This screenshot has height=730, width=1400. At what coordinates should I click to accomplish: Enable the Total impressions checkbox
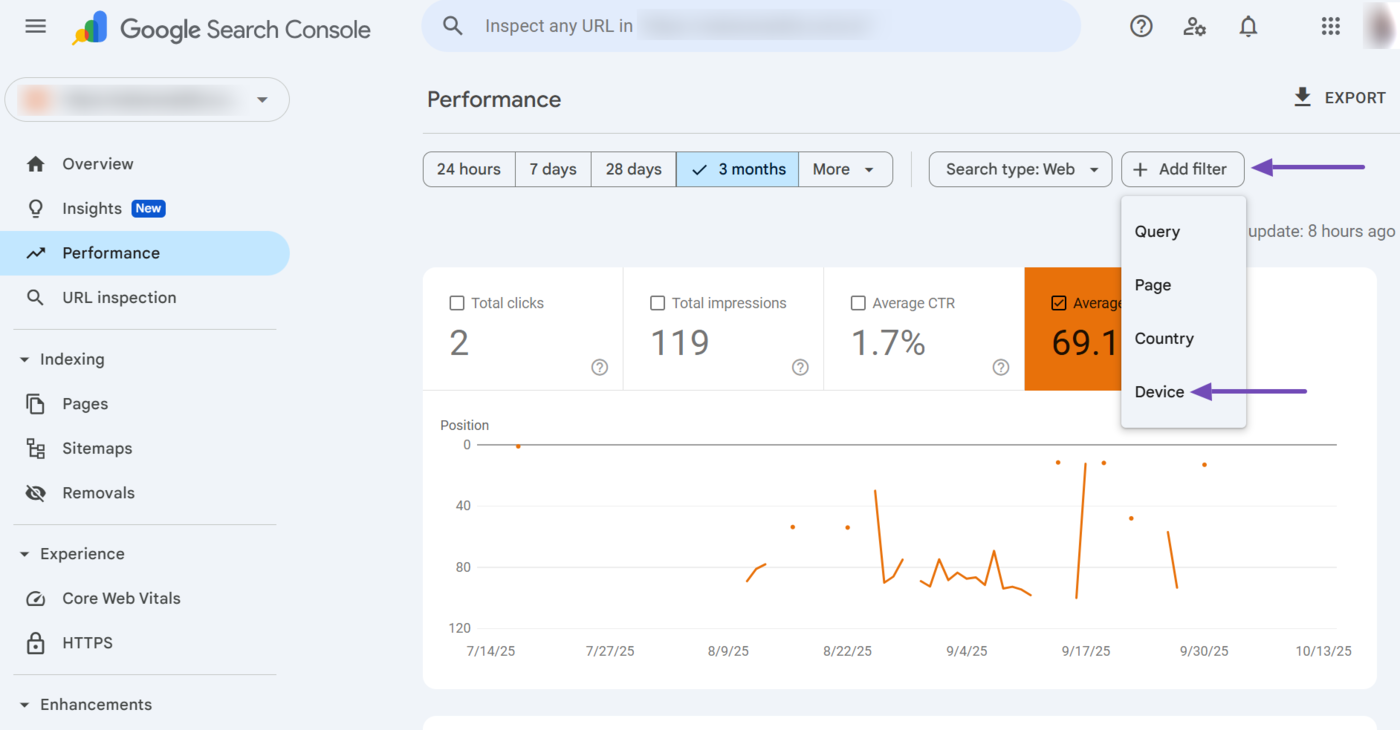[x=657, y=303]
